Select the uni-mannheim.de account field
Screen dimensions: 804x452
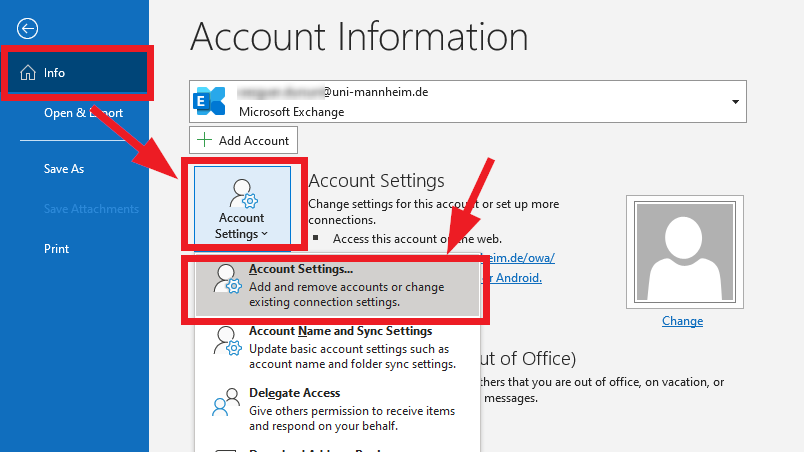point(468,101)
